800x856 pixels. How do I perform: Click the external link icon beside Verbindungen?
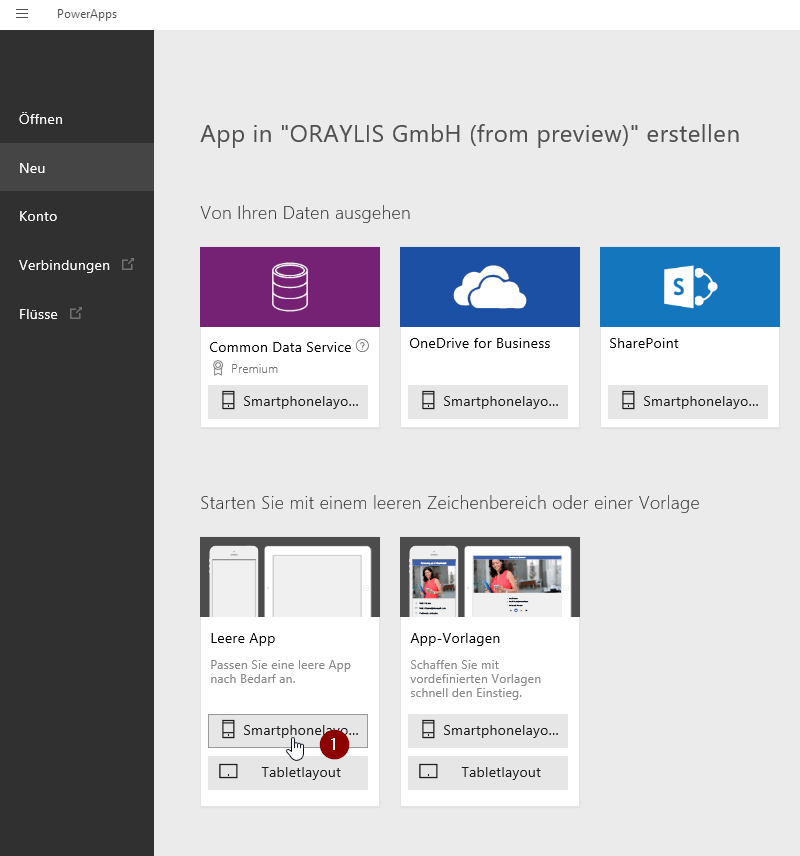(127, 264)
